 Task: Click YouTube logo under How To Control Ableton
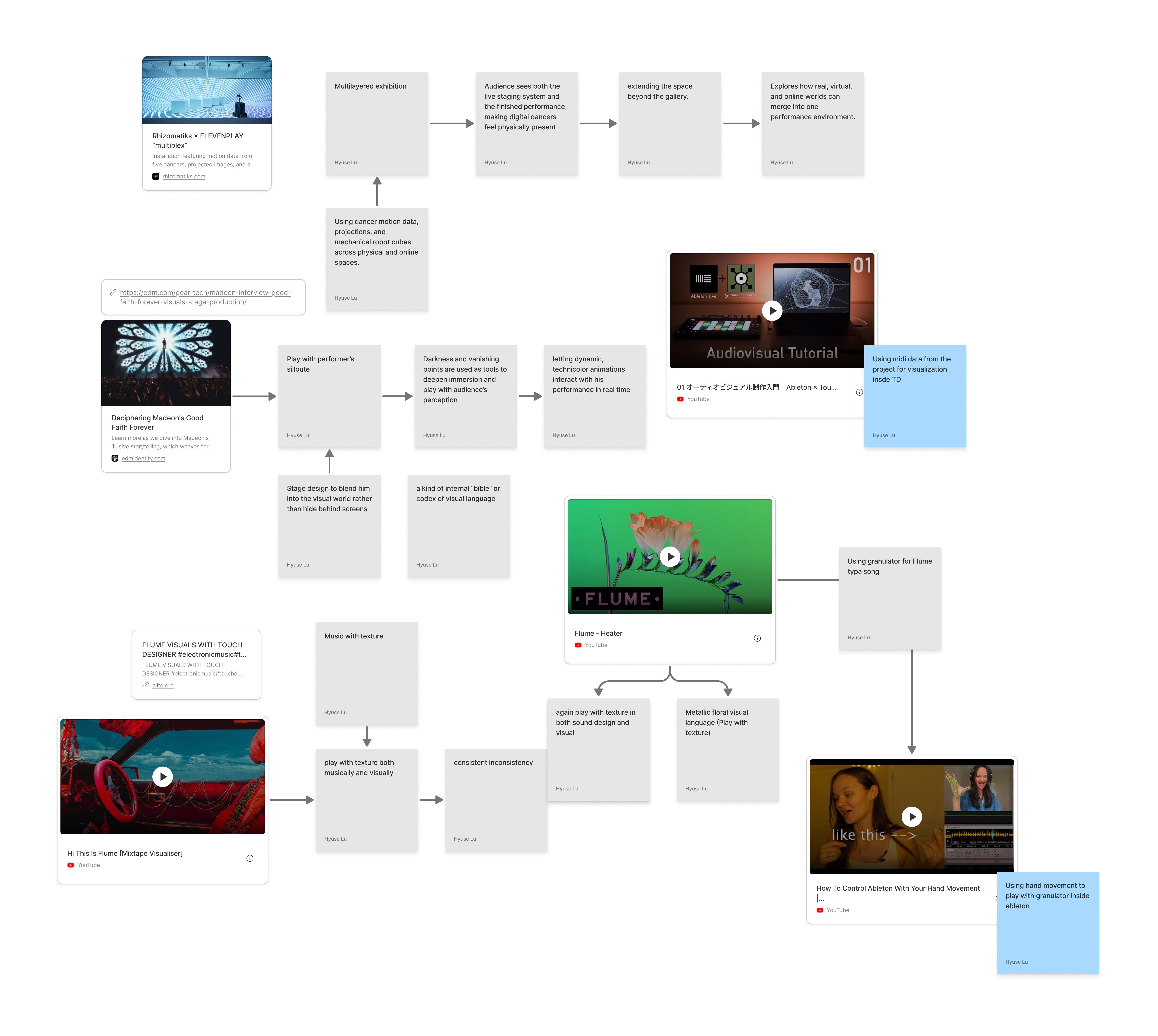820,910
